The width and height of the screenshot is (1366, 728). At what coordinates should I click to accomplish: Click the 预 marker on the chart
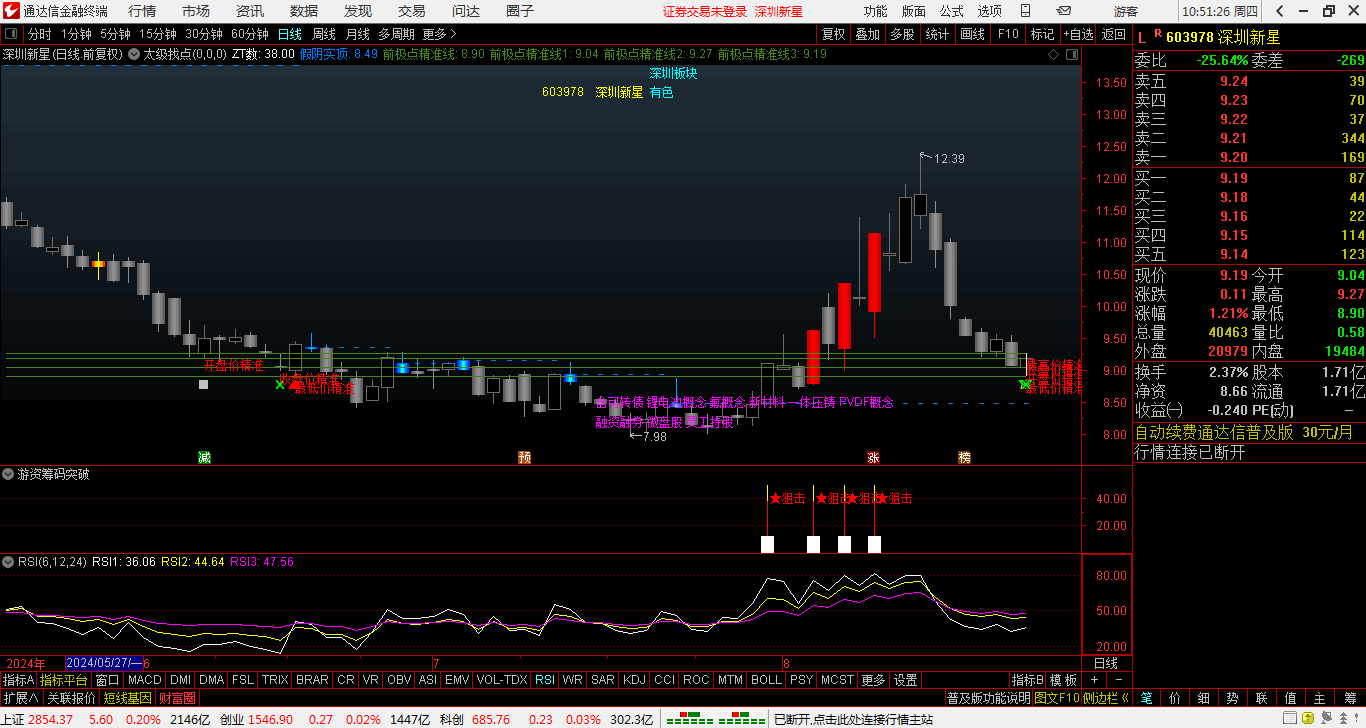click(524, 458)
